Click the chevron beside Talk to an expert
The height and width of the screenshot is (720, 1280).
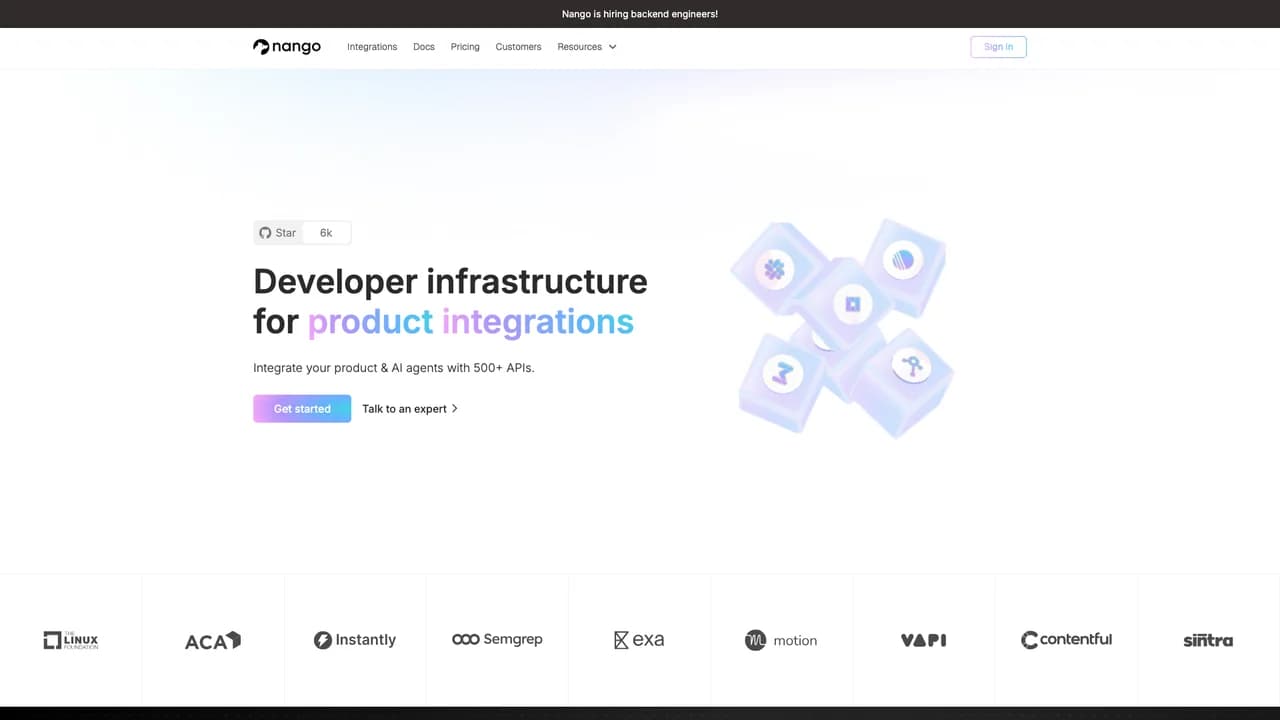455,409
